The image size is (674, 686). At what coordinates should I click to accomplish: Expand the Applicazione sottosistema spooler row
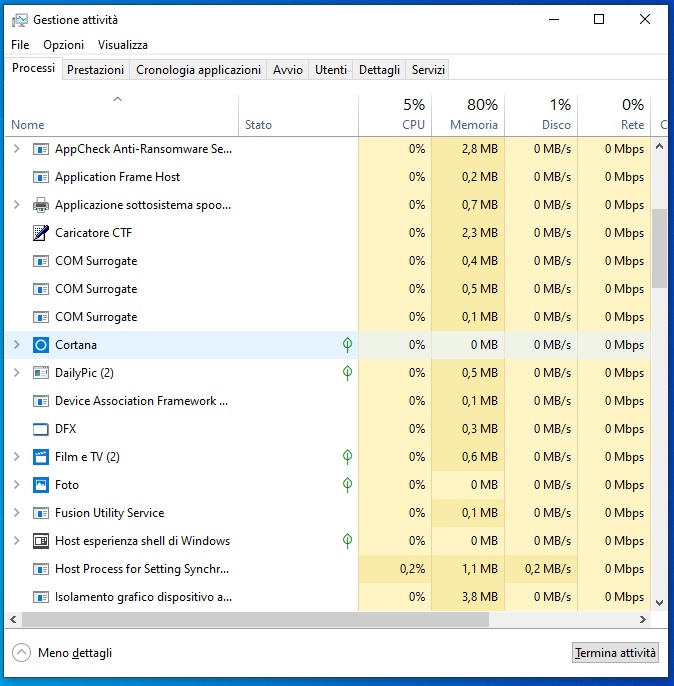pos(17,205)
